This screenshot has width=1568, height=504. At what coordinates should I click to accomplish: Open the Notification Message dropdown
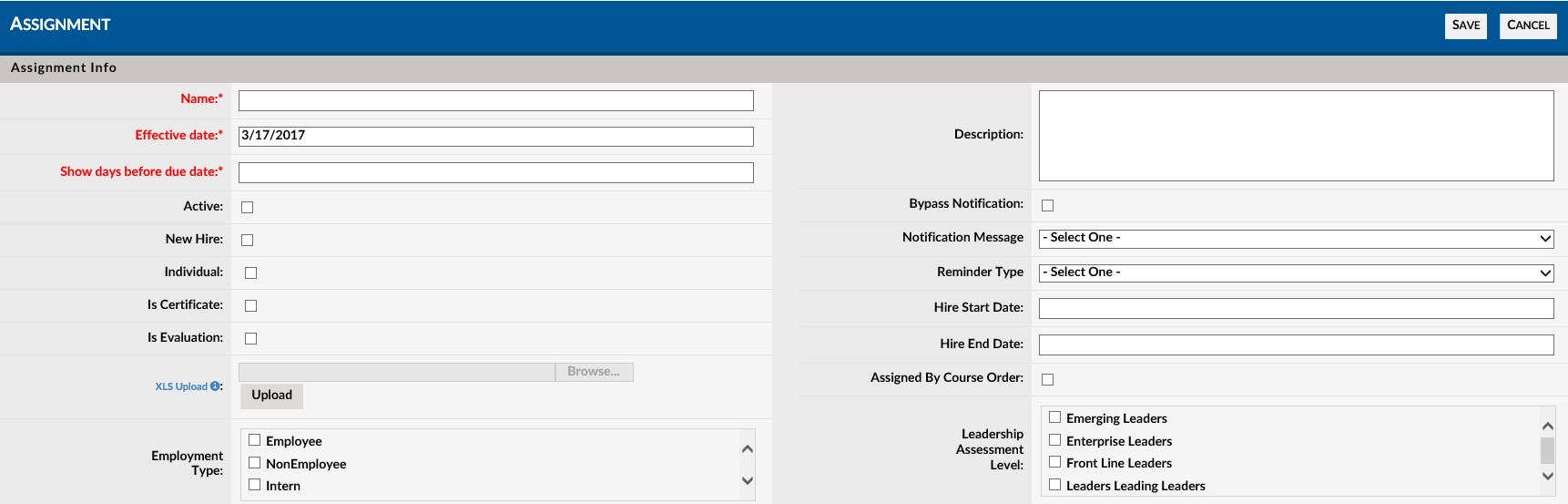click(x=1296, y=239)
